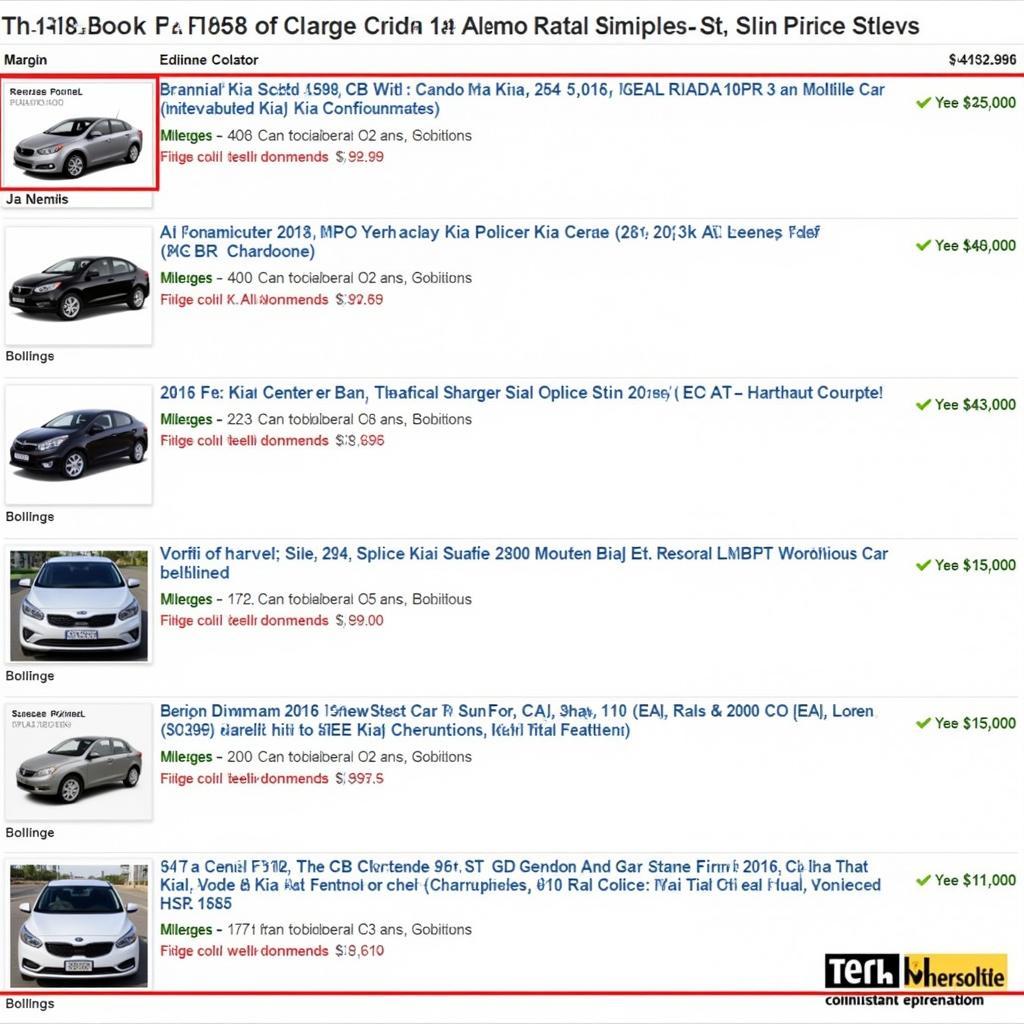
Task: Click the green checkmark next to $46,000
Action: (923, 245)
